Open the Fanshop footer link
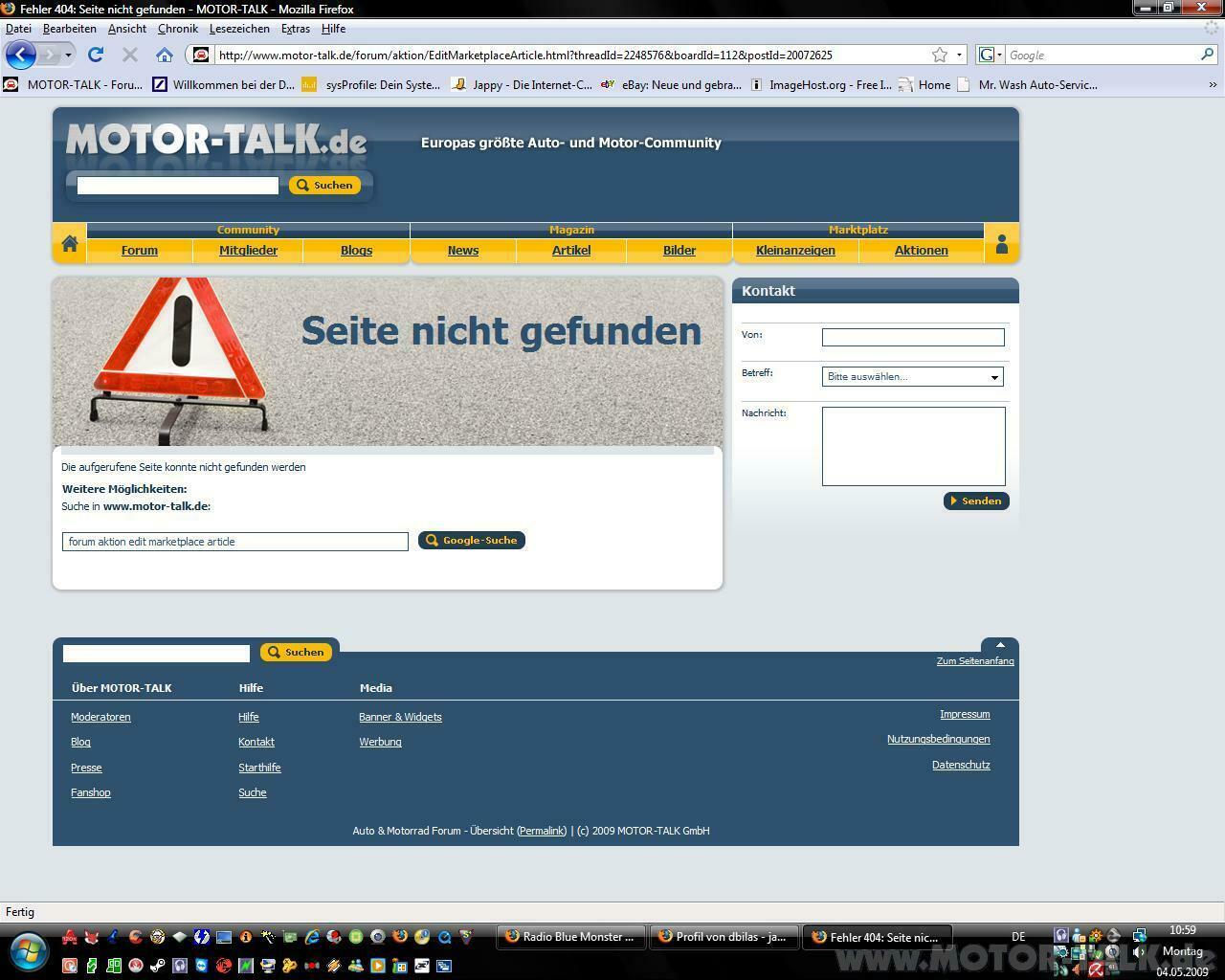Viewport: 1225px width, 980px height. tap(91, 792)
